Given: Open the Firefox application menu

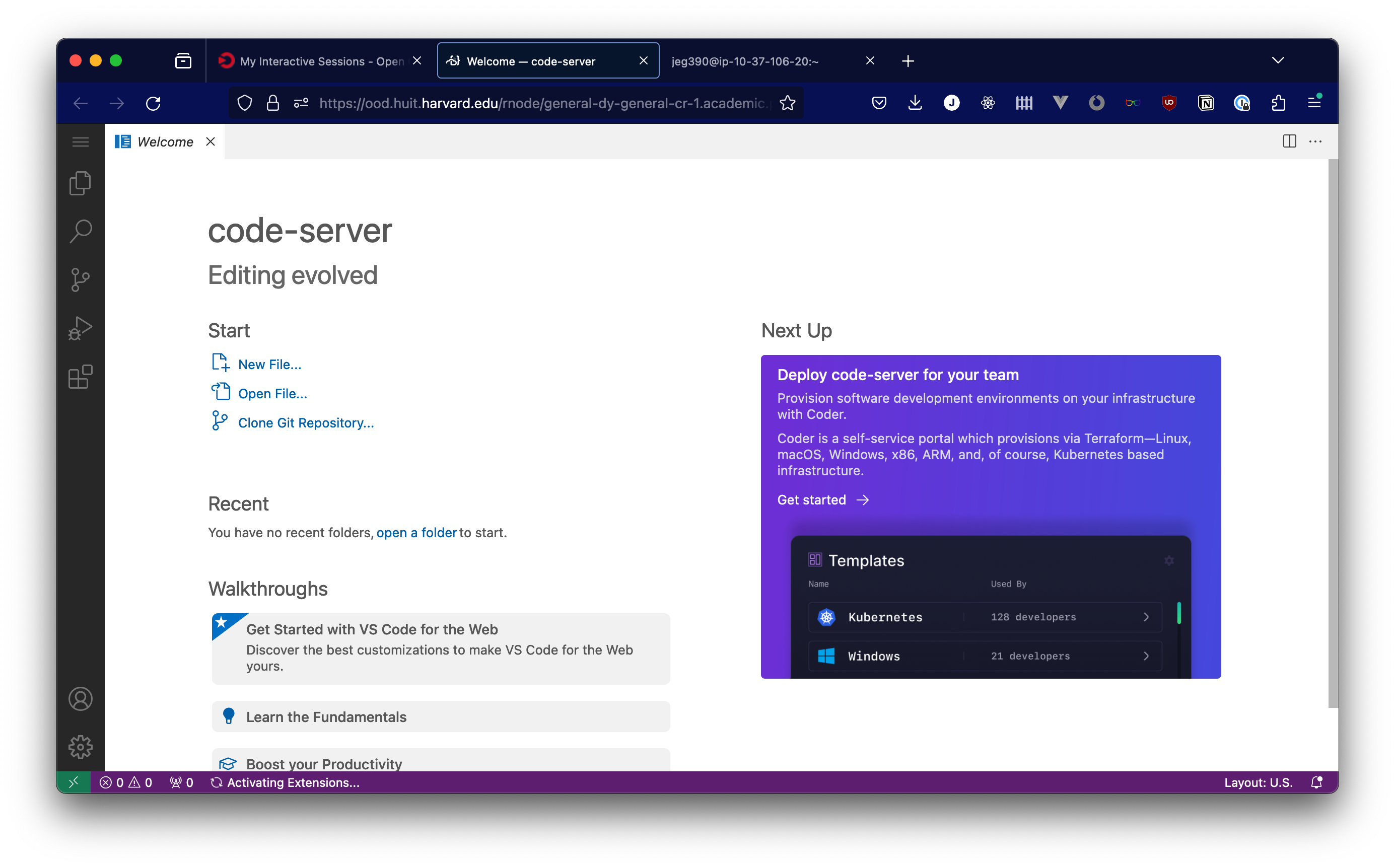Looking at the screenshot, I should click(1314, 103).
